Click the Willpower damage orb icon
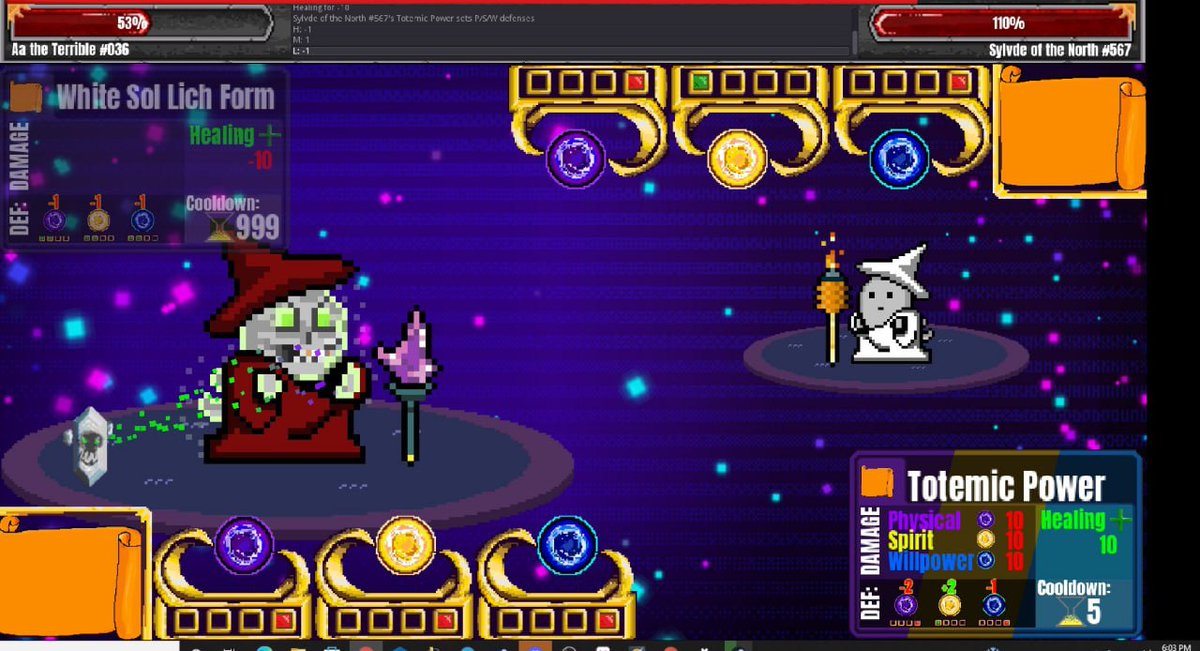 (x=986, y=561)
